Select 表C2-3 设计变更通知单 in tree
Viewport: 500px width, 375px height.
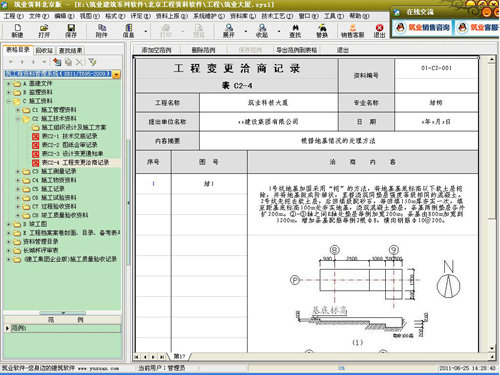click(x=72, y=154)
